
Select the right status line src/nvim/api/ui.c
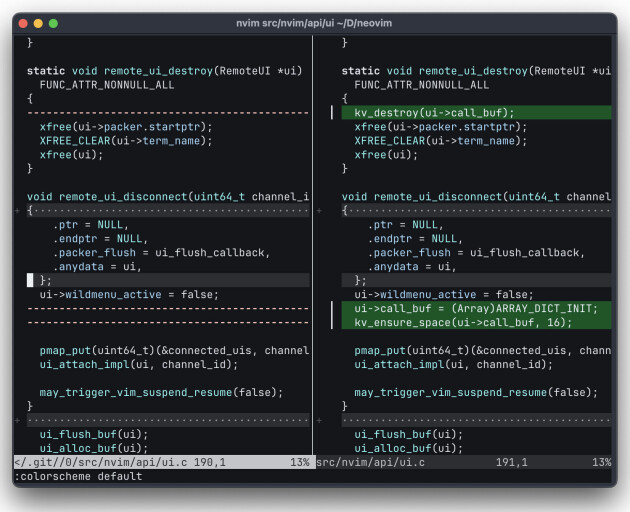point(370,463)
